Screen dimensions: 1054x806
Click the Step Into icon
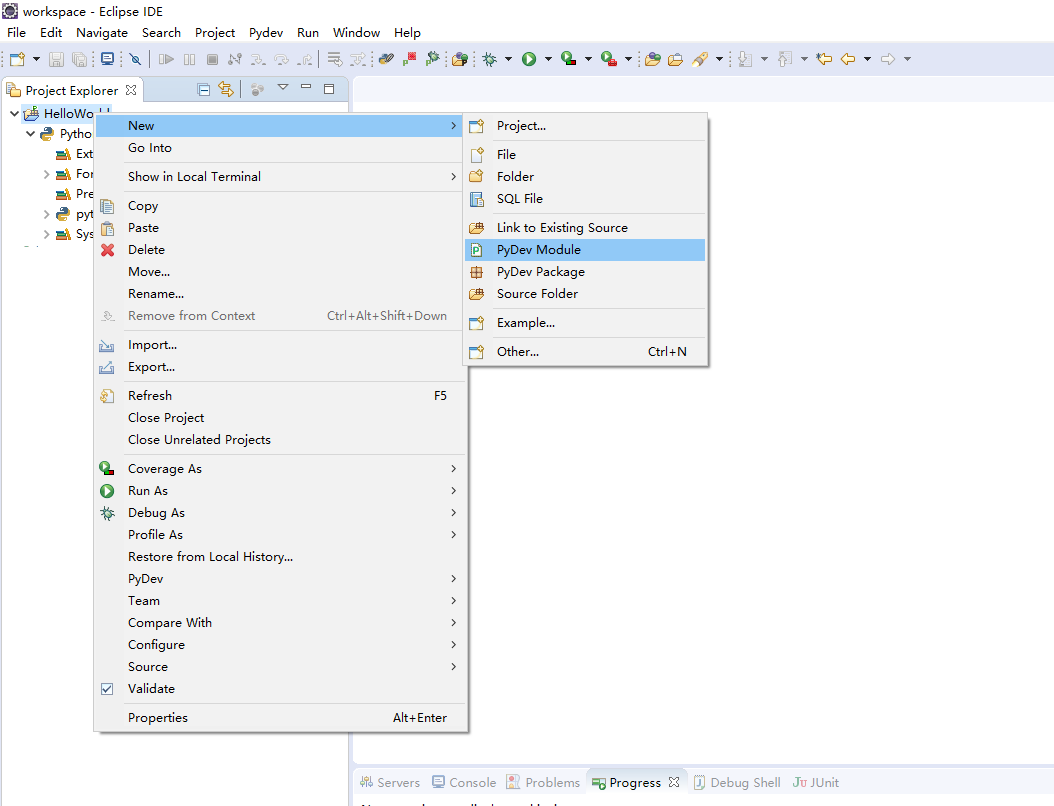(x=258, y=59)
